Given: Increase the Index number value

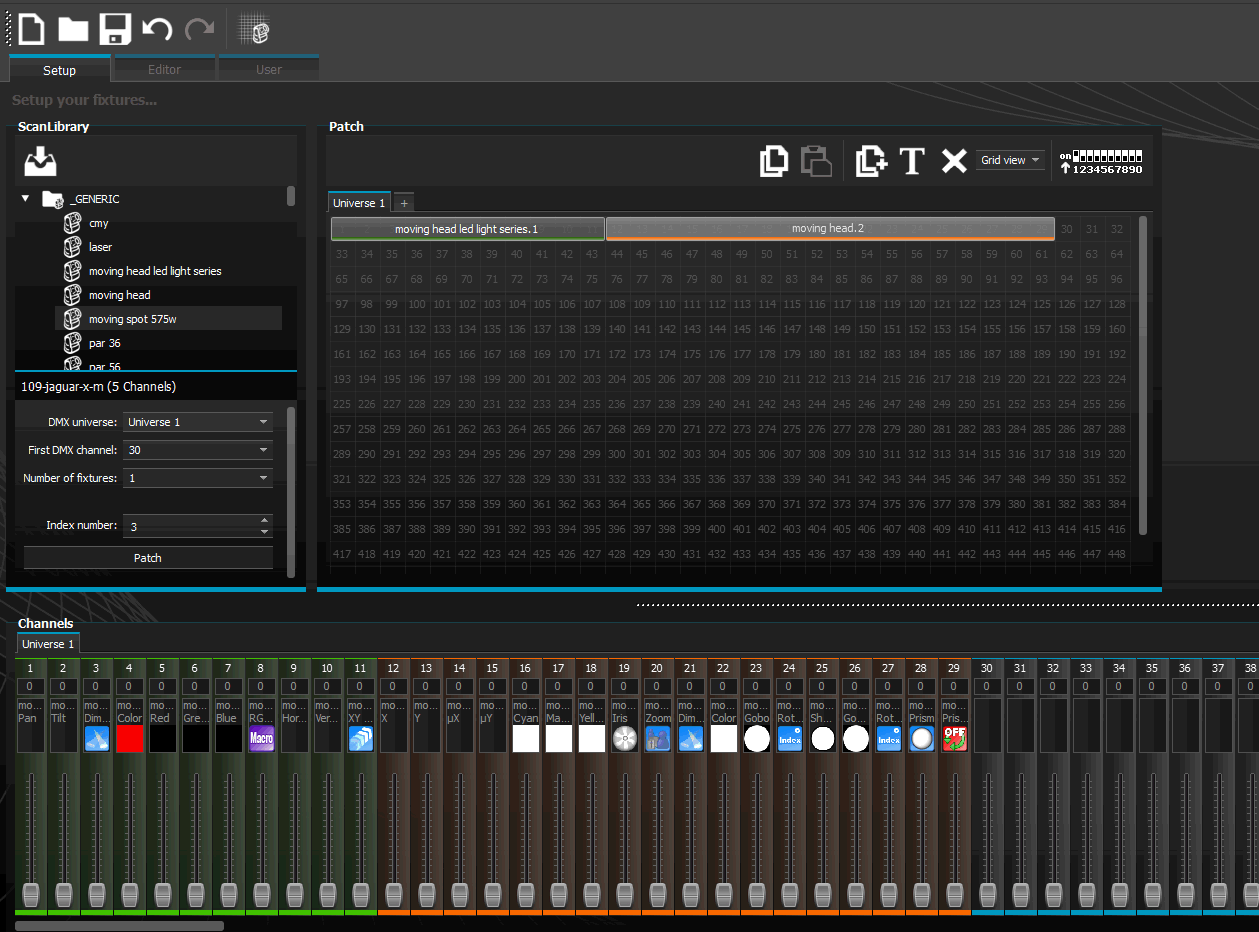Looking at the screenshot, I should [264, 520].
